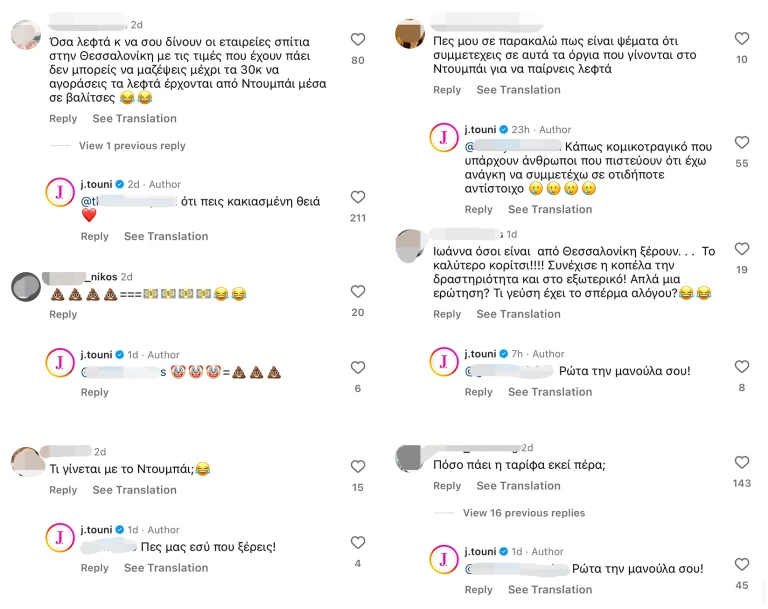
Task: Like the j.touni reply with 211 likes
Action: (357, 198)
